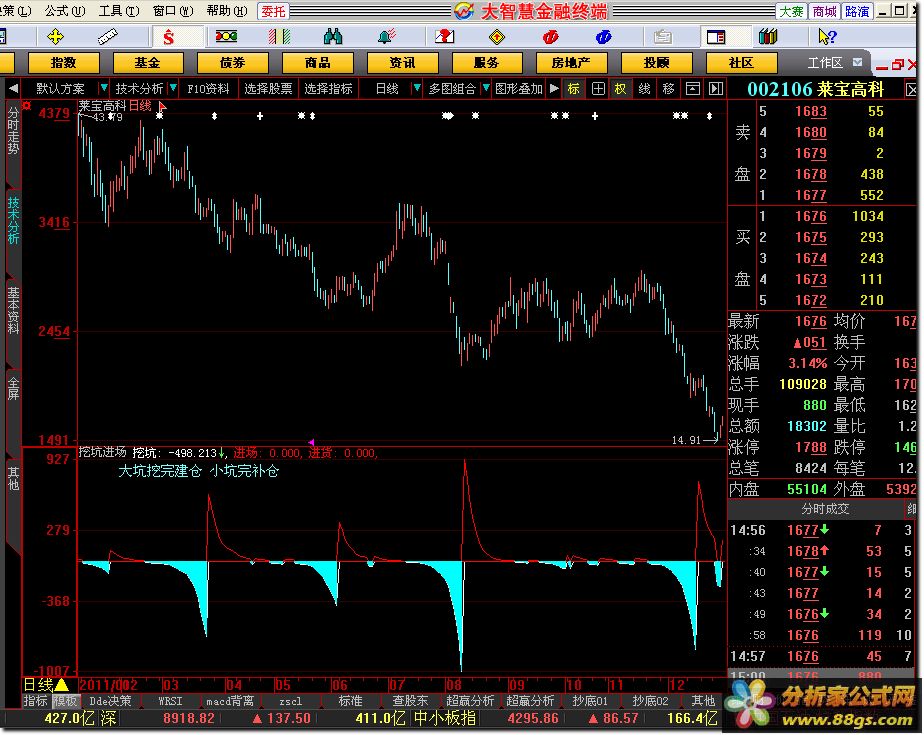Click the 路演 title bar button
Image resolution: width=924 pixels, height=735 pixels.
(857, 11)
